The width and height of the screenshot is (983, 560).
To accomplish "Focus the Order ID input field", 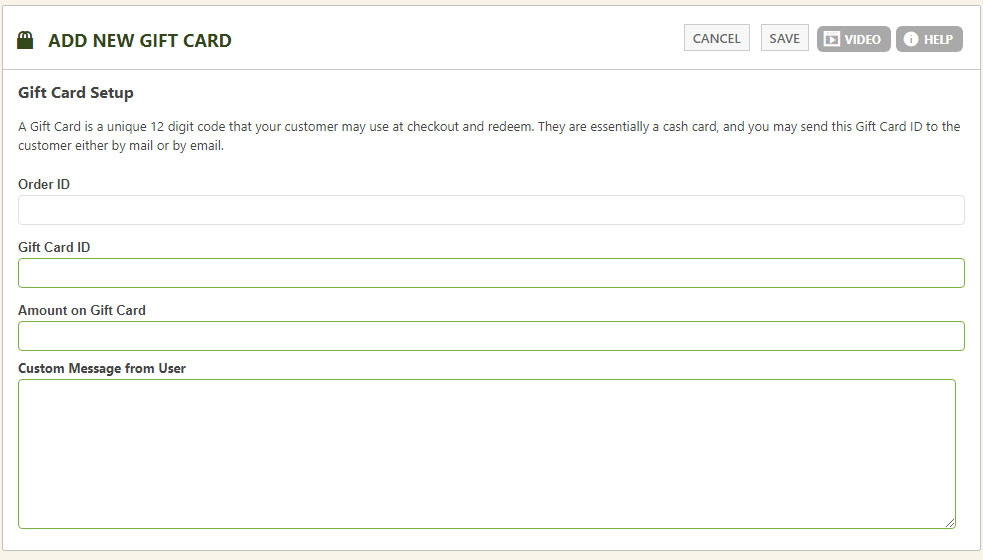I will click(491, 210).
